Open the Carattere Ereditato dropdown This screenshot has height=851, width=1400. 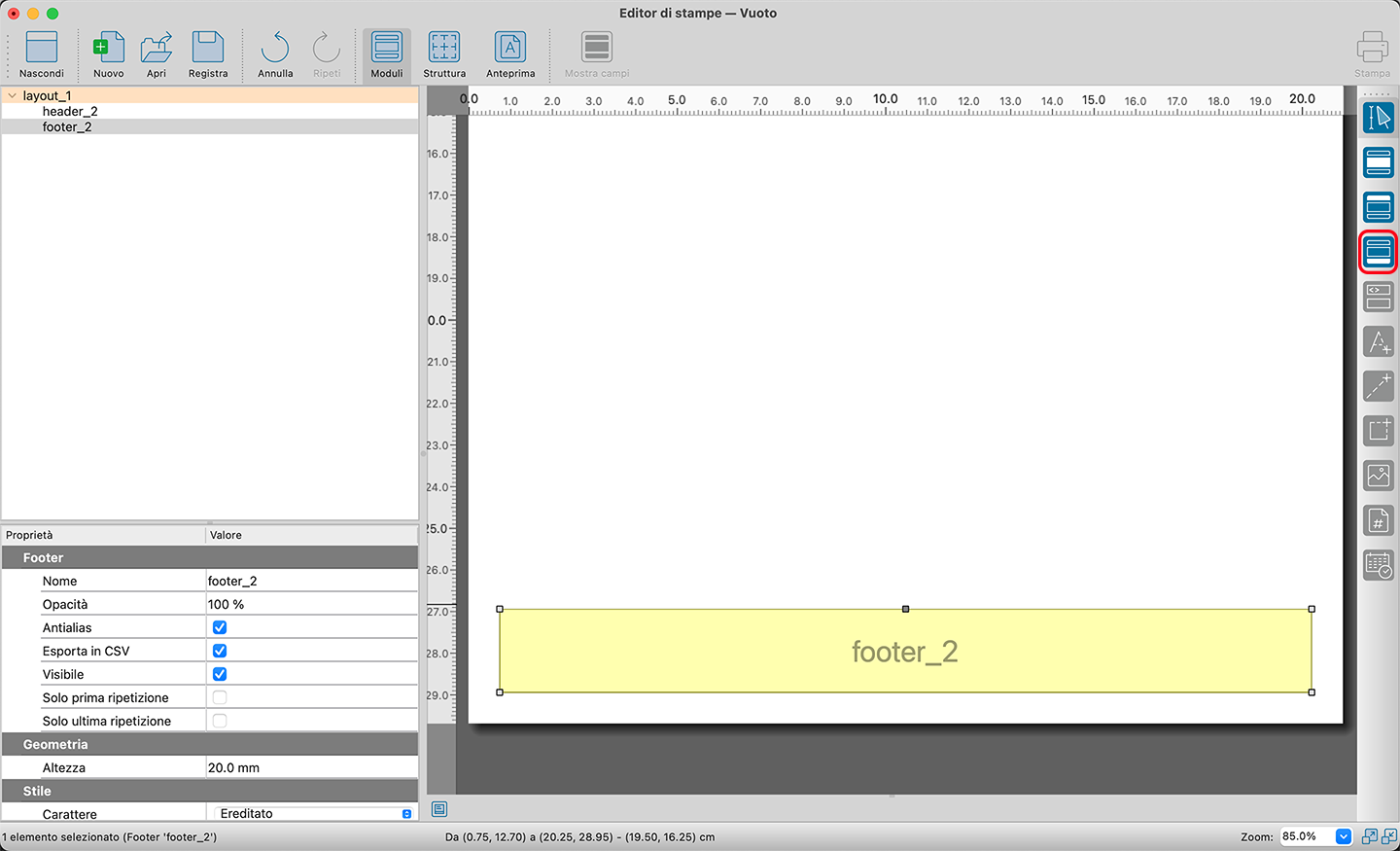406,814
